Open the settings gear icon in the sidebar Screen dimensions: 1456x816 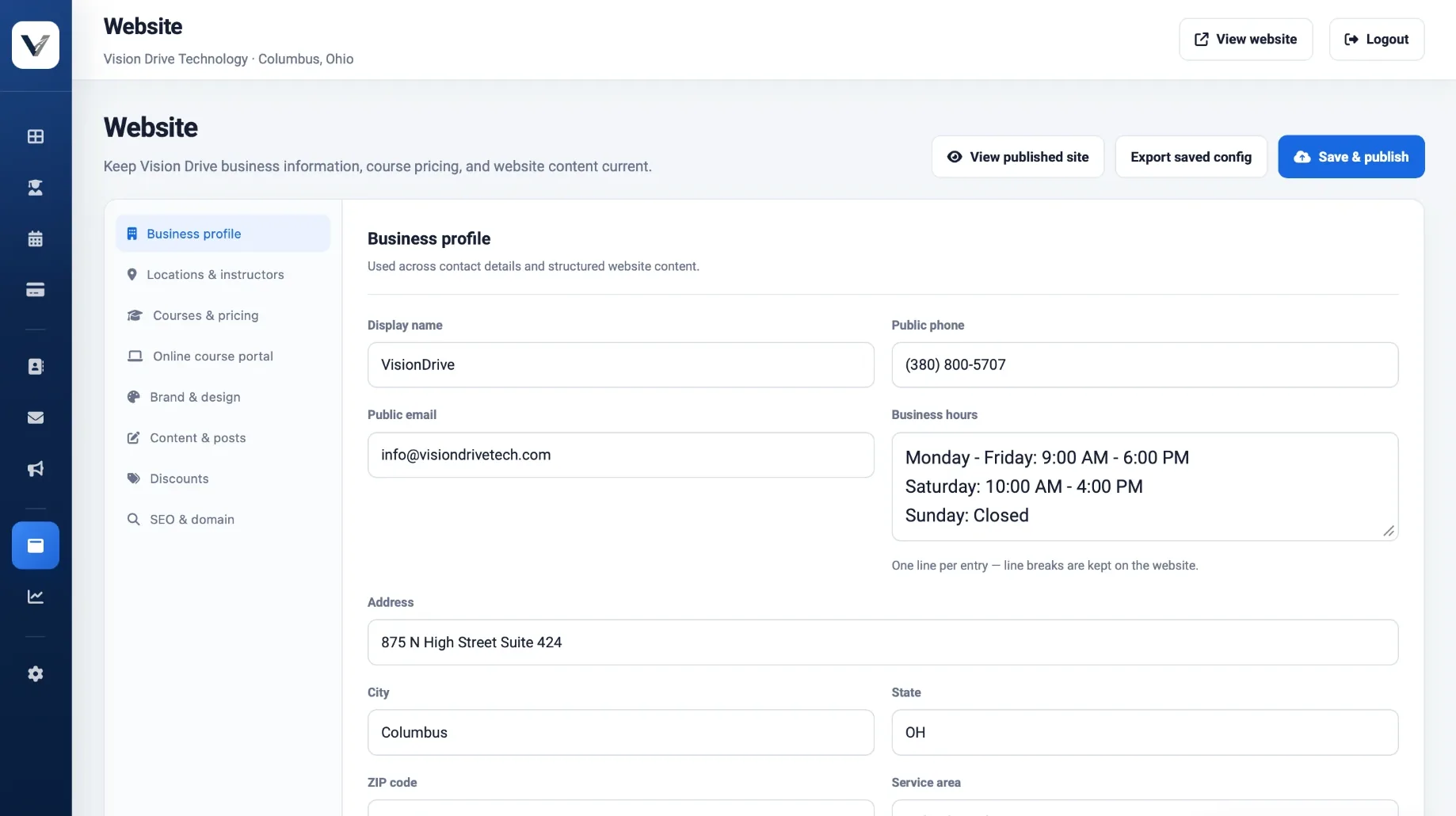(36, 673)
